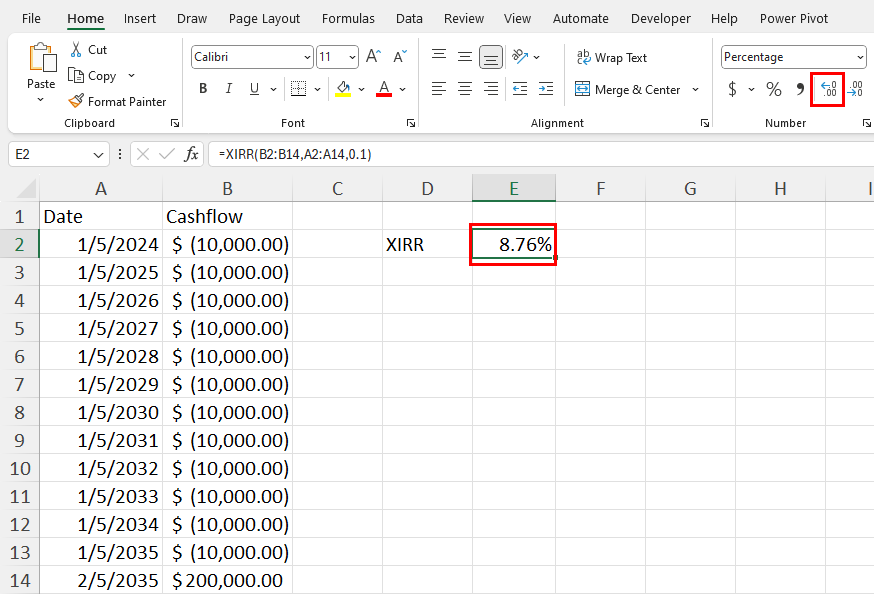The width and height of the screenshot is (874, 594).
Task: Apply Percent Style format
Action: pos(774,89)
